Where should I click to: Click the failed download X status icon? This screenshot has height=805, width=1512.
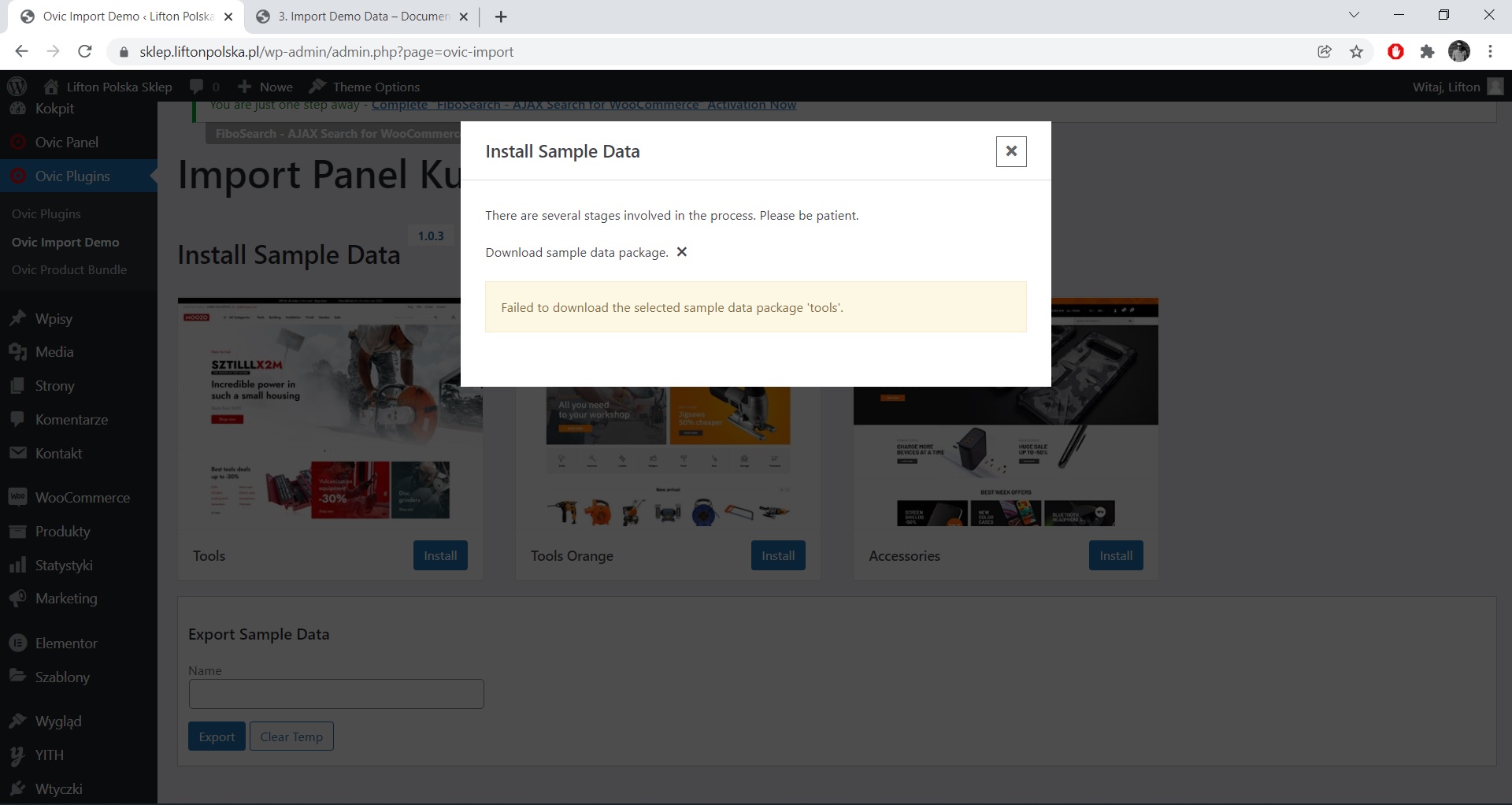(x=682, y=252)
